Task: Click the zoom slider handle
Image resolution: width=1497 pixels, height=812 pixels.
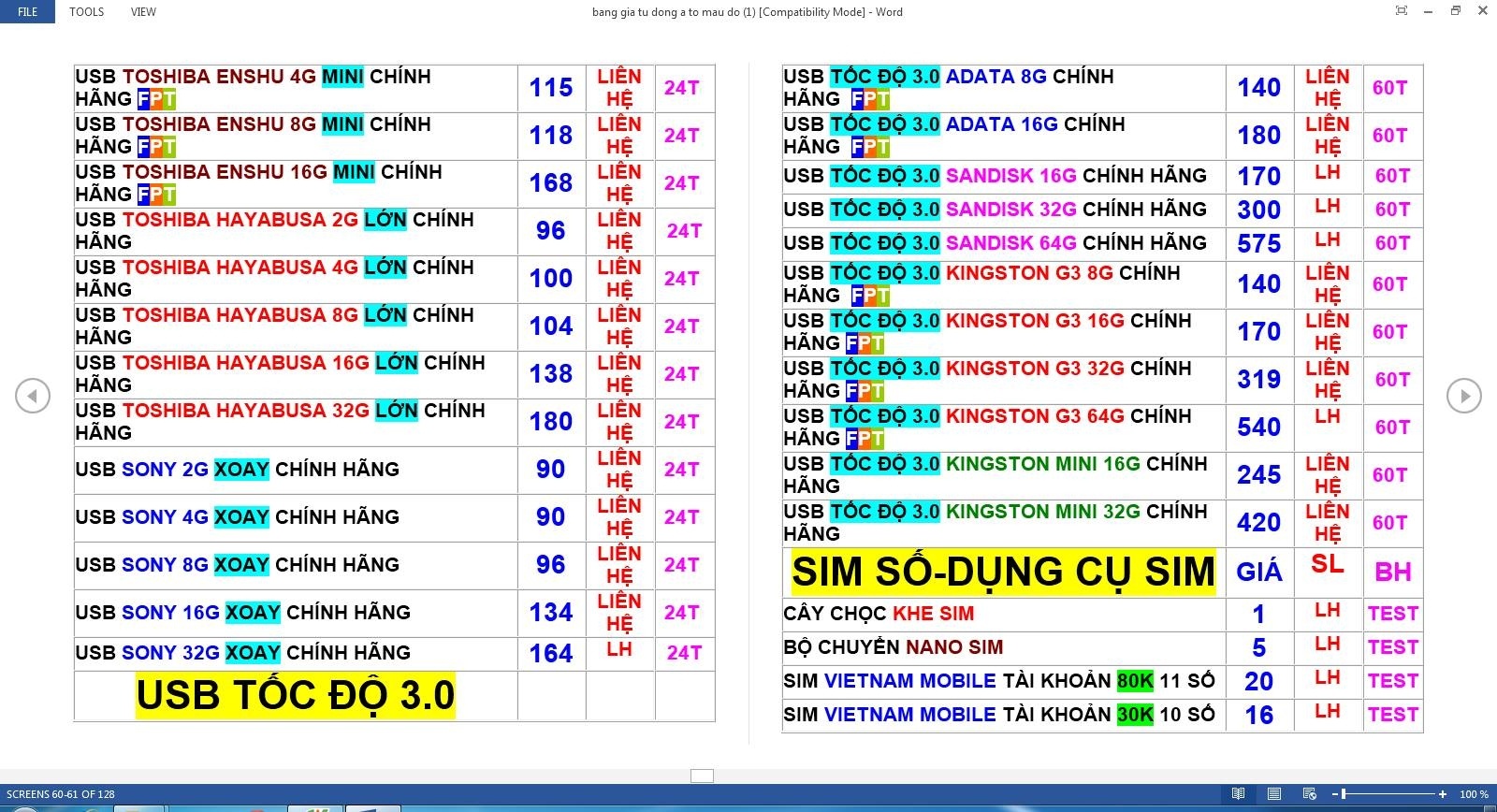Action: tap(1344, 794)
